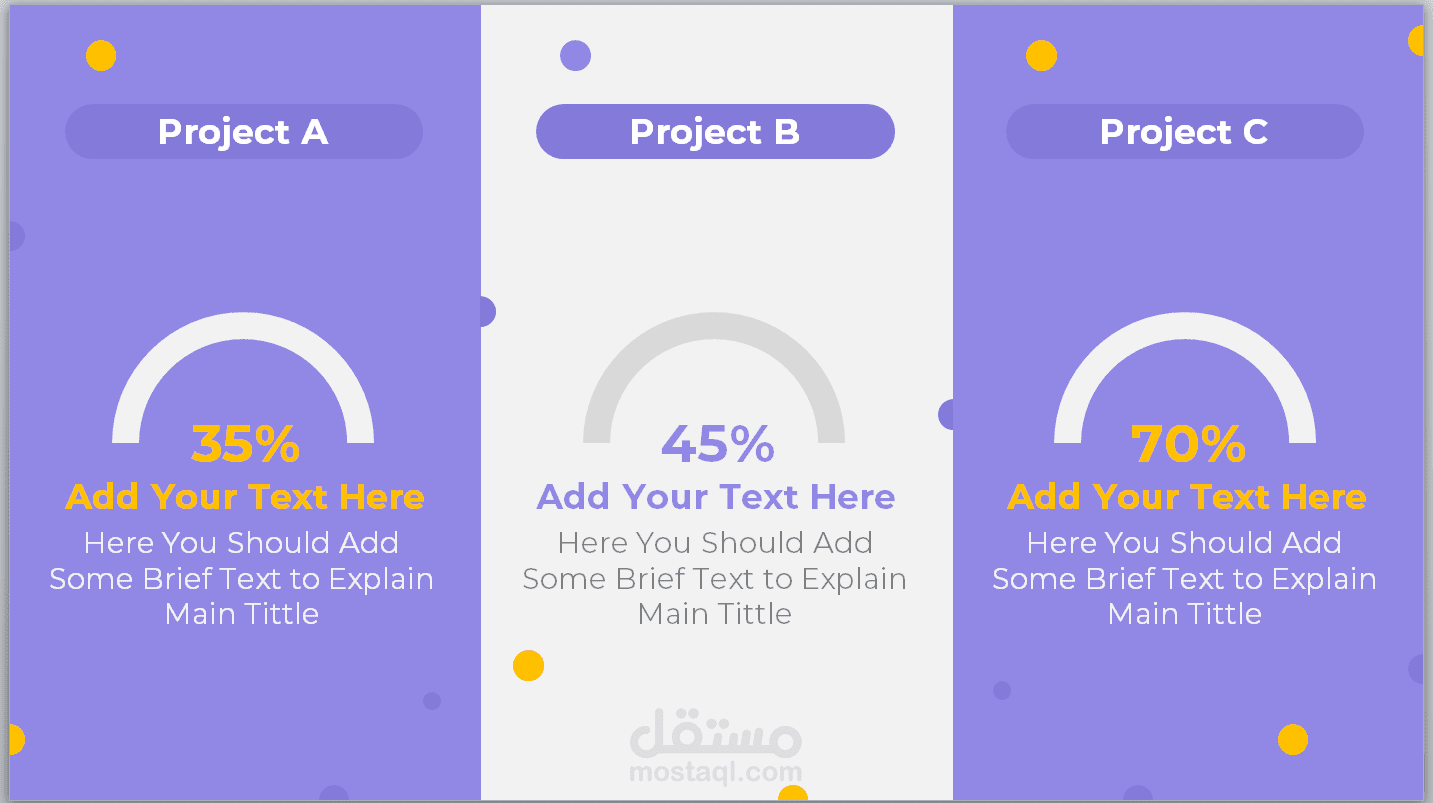Select purple 'Add Your Text Here' heading
Screen dimensions: 1433x803
point(716,497)
